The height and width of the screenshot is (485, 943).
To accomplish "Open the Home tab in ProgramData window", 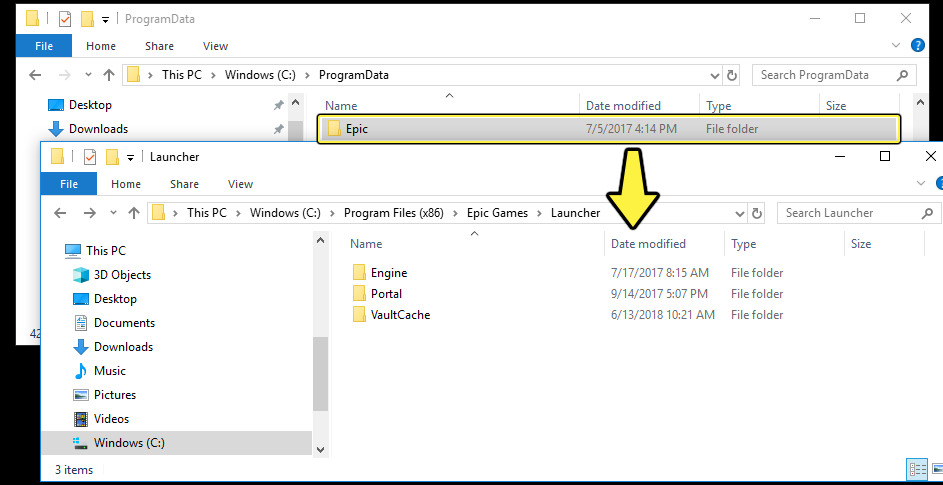I will 100,46.
